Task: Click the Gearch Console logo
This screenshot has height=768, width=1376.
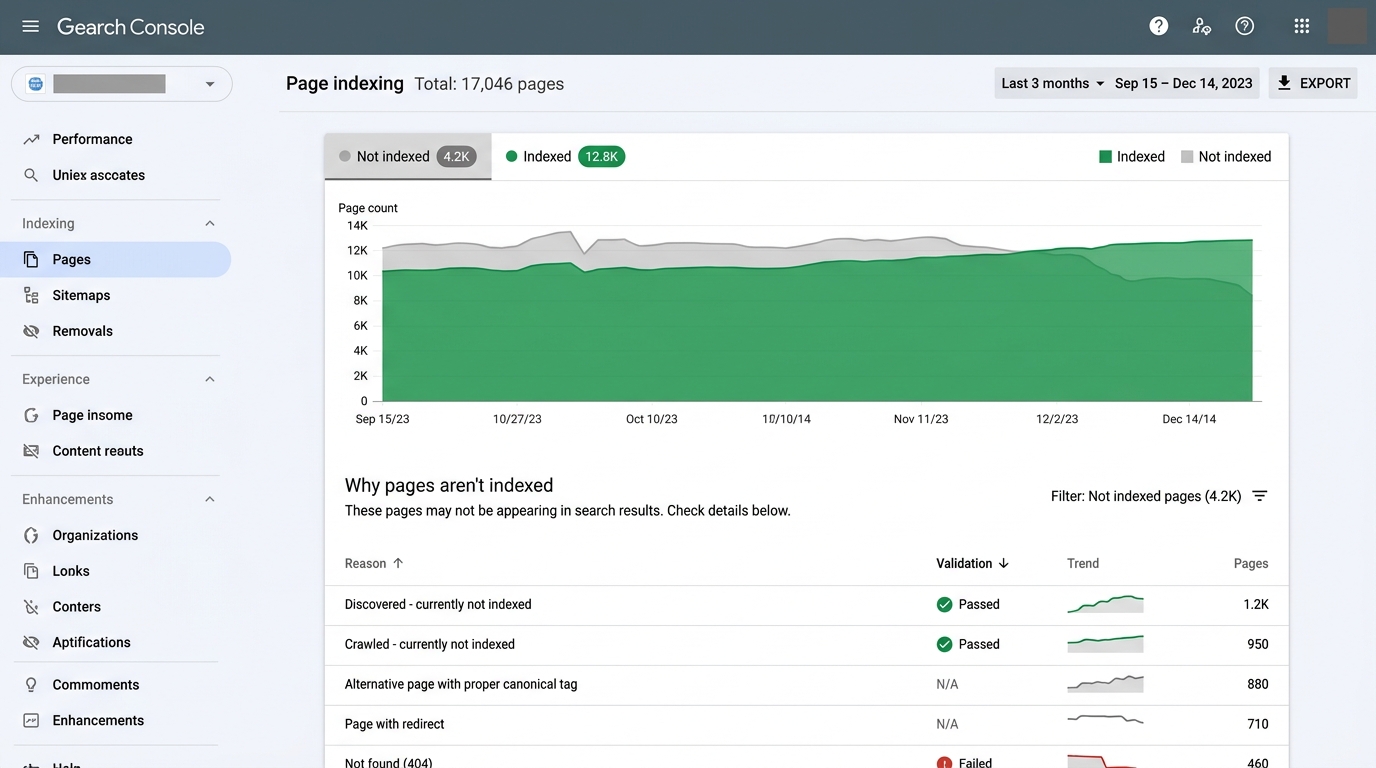Action: pos(131,27)
